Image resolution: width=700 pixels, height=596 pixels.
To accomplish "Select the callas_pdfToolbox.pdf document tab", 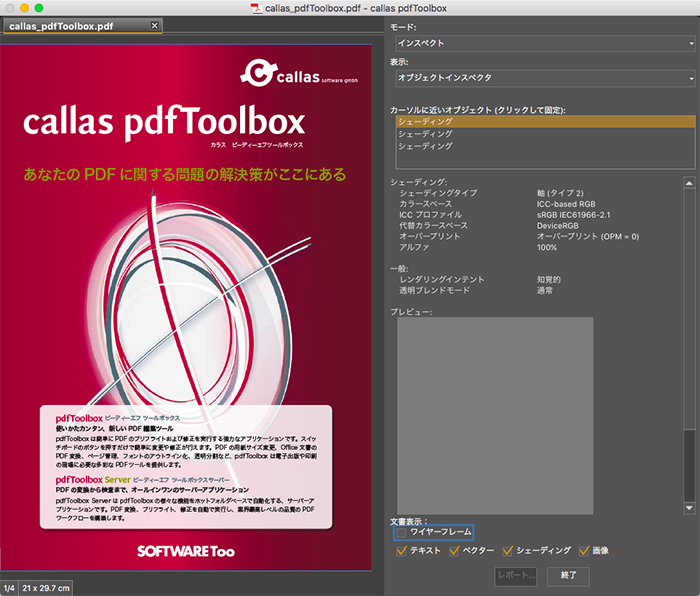I will (x=83, y=26).
